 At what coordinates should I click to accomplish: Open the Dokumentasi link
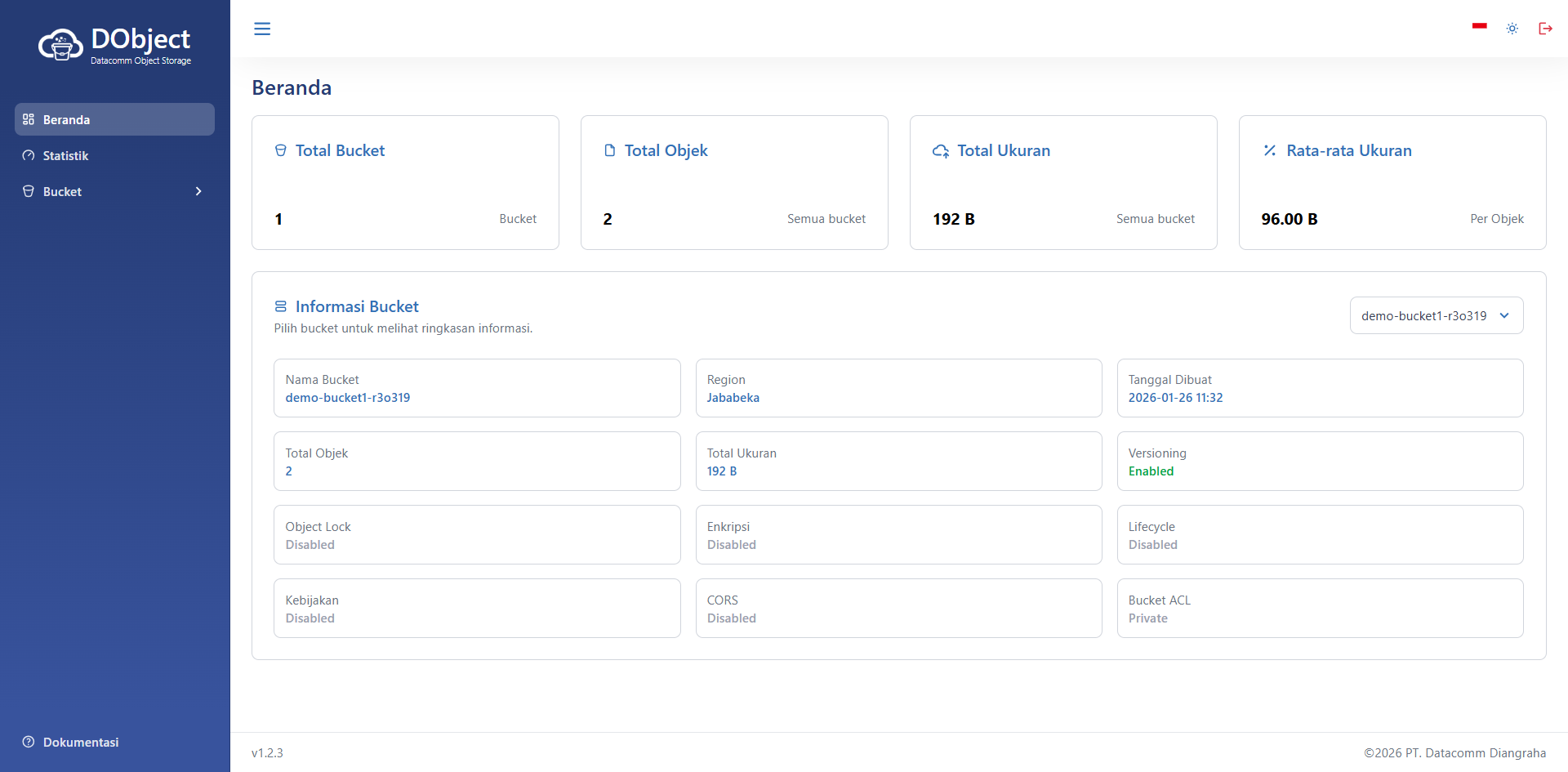(80, 742)
